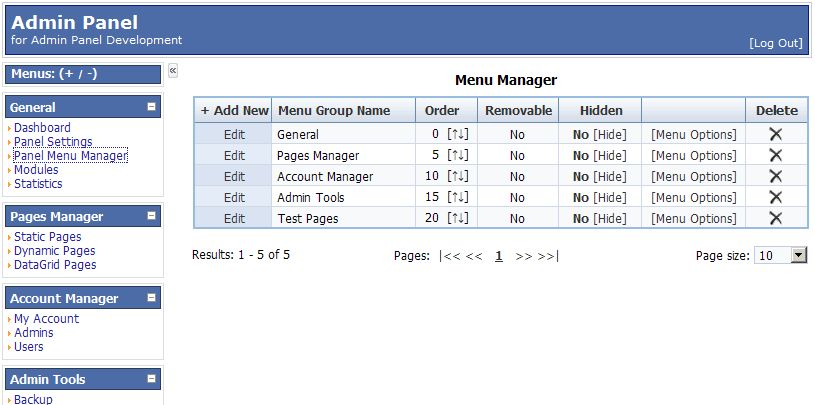Toggle Hide for the General menu group
815x405 pixels.
(610, 134)
